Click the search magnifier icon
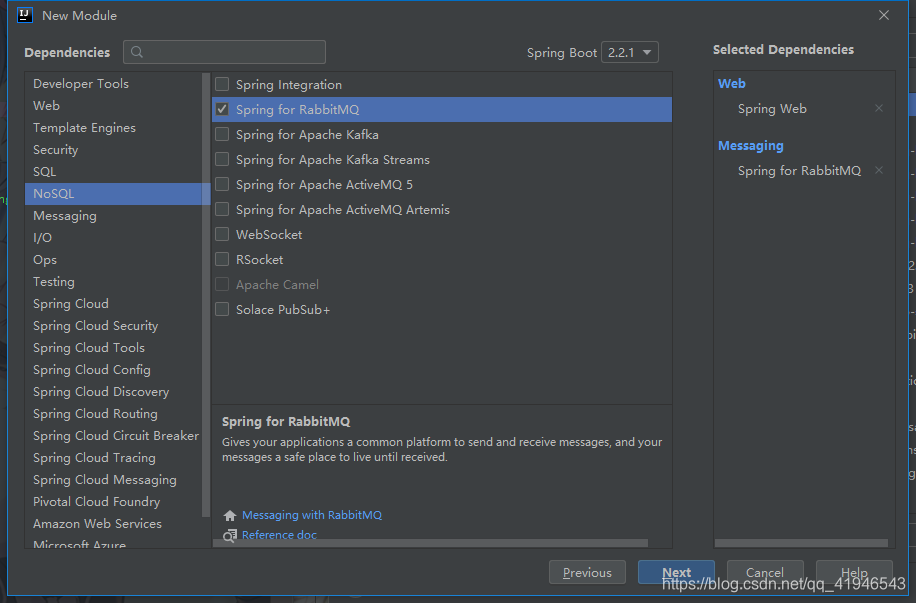Image resolution: width=916 pixels, height=603 pixels. pos(137,52)
